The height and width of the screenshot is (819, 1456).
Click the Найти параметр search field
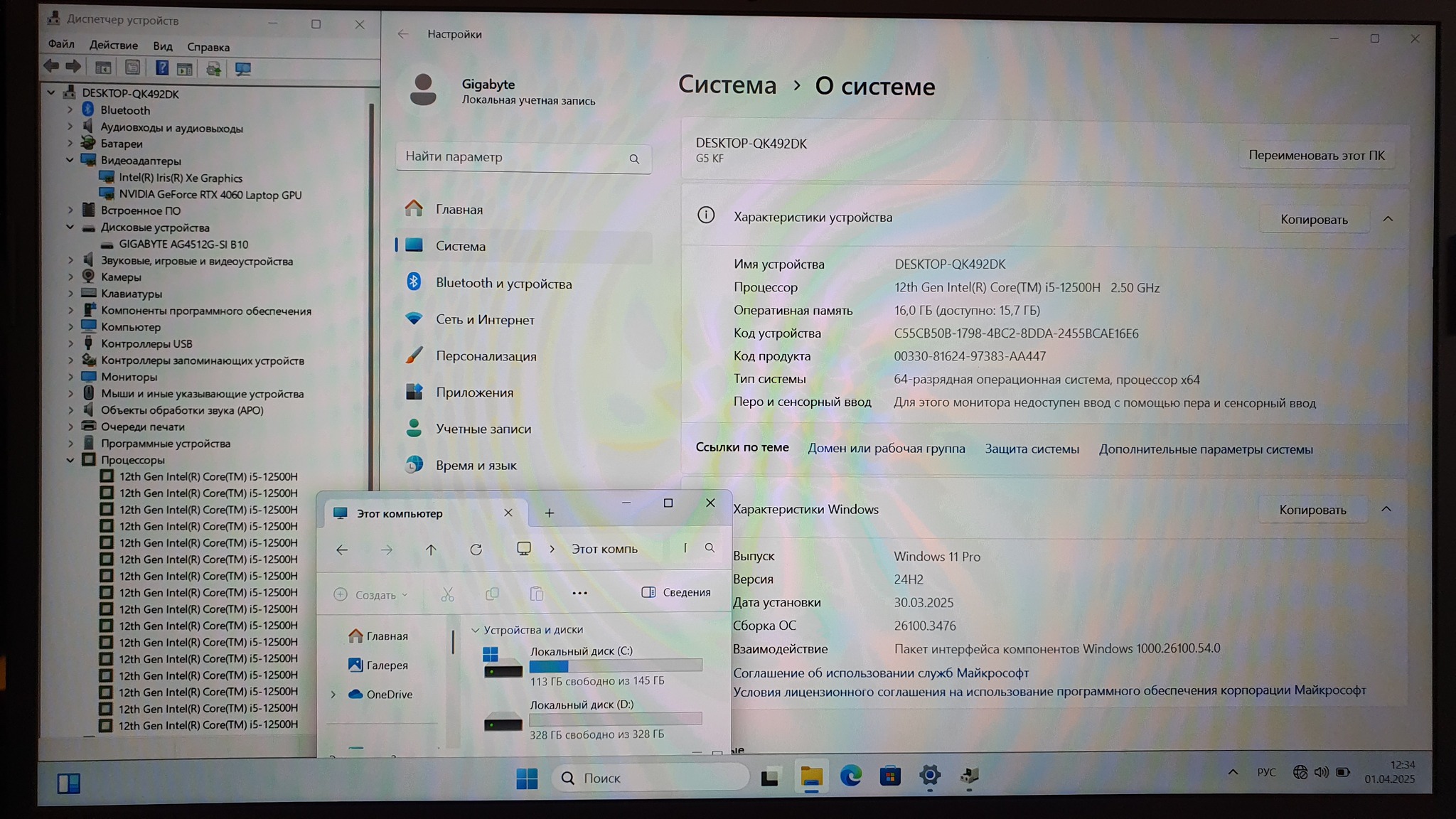pyautogui.click(x=513, y=157)
